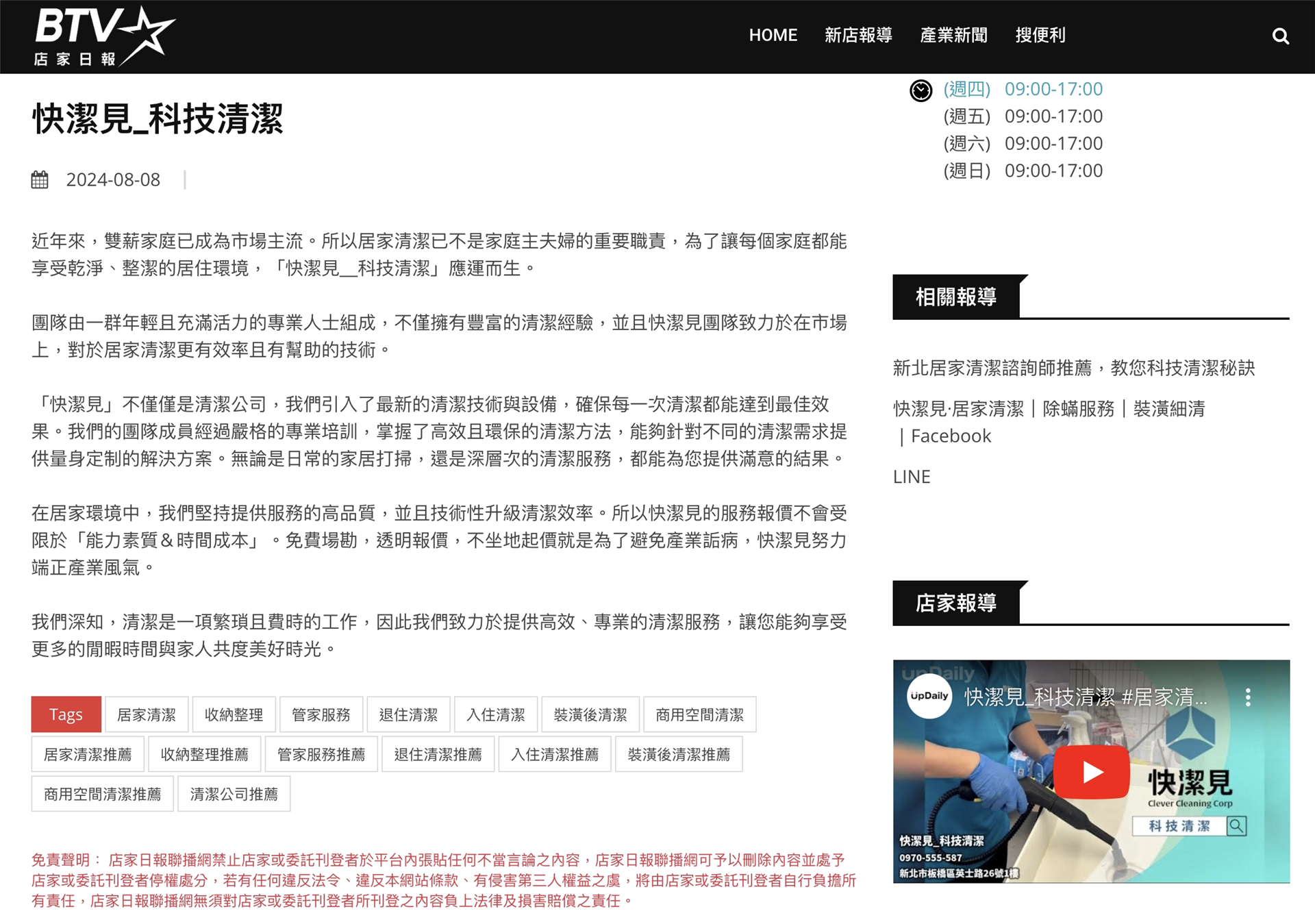Go to 新店報導 in navigation

coord(858,36)
